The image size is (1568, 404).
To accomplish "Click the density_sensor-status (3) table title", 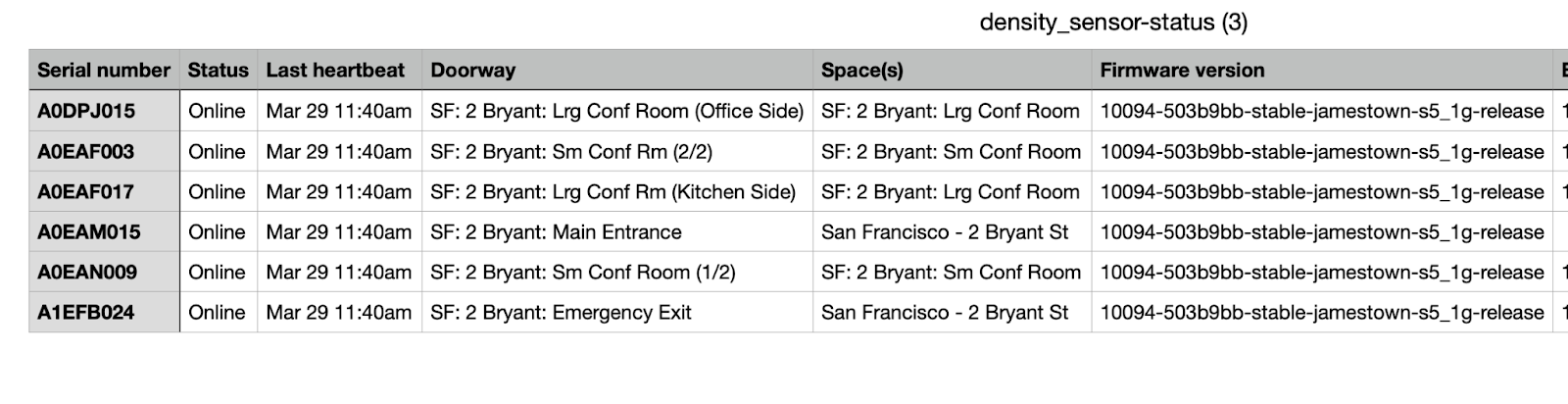I will tap(1113, 23).
